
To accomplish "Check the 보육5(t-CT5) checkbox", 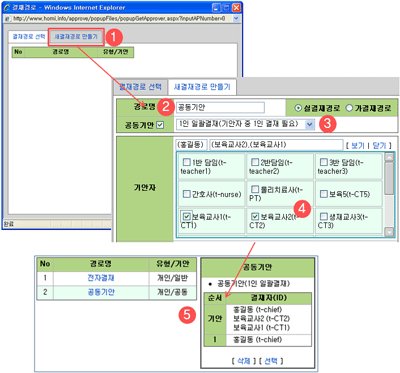I will coord(323,194).
